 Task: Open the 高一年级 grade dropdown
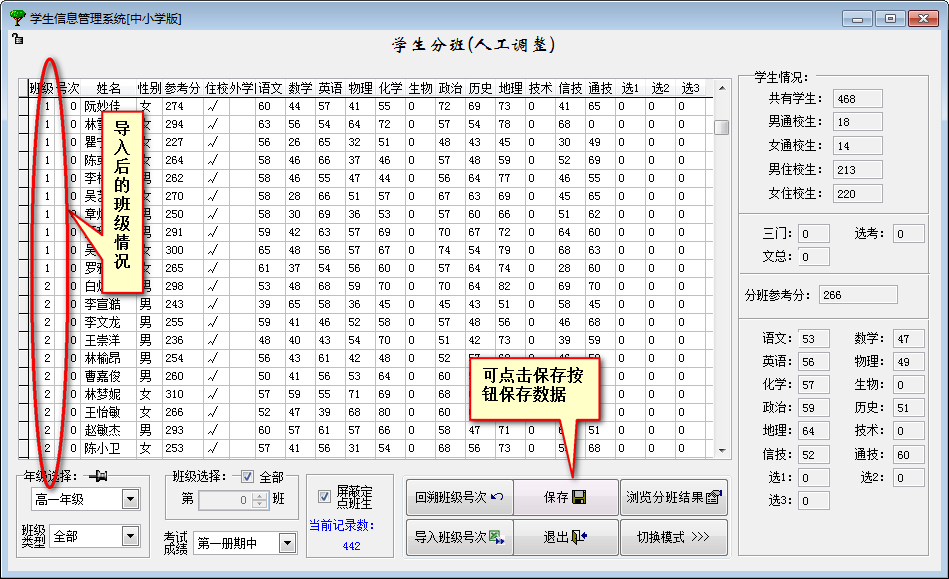coord(130,499)
